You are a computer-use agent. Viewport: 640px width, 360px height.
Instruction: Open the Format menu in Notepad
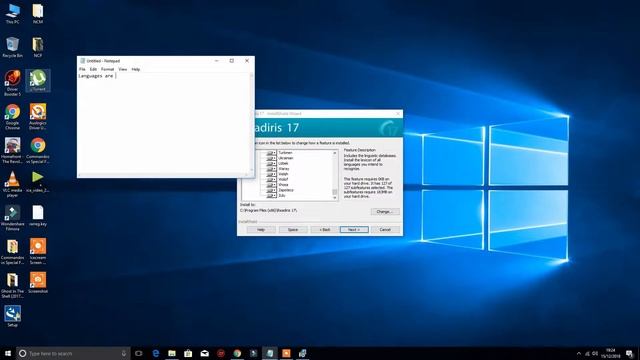pyautogui.click(x=107, y=69)
